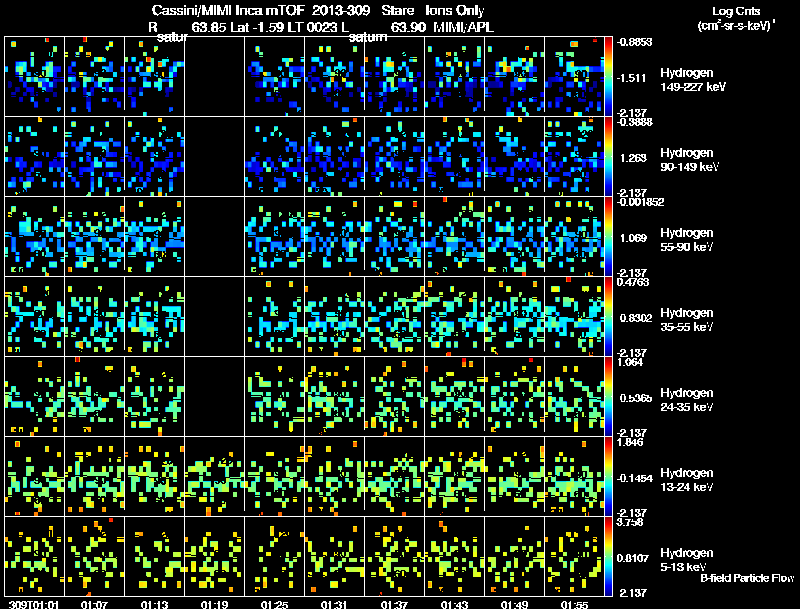Click the 01:31 time axis label
The width and height of the screenshot is (800, 609).
[x=334, y=604]
